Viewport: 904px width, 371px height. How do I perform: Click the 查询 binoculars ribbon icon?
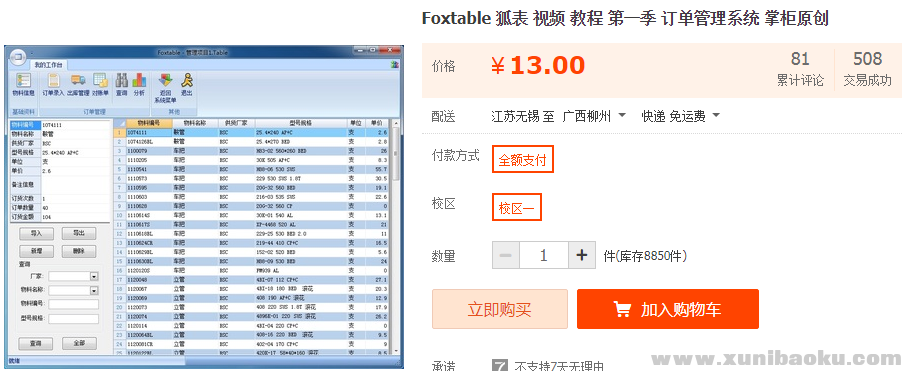122,85
